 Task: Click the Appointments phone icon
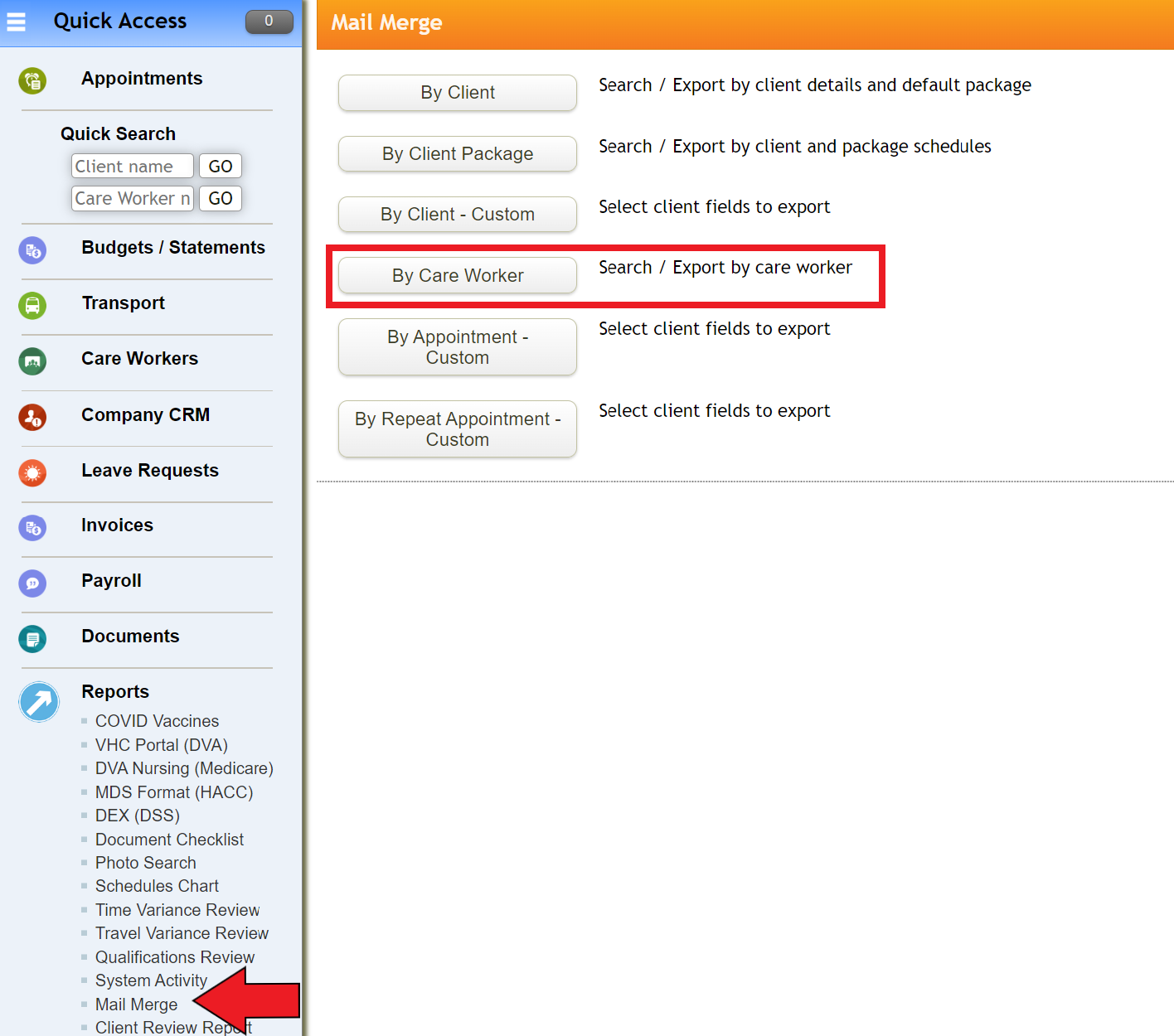(x=32, y=80)
